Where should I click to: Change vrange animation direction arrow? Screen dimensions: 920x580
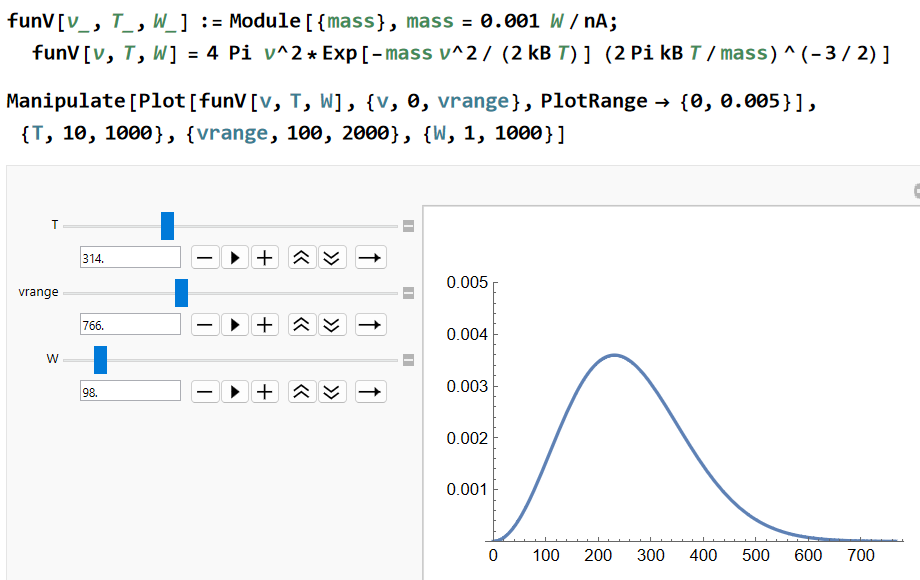(370, 325)
